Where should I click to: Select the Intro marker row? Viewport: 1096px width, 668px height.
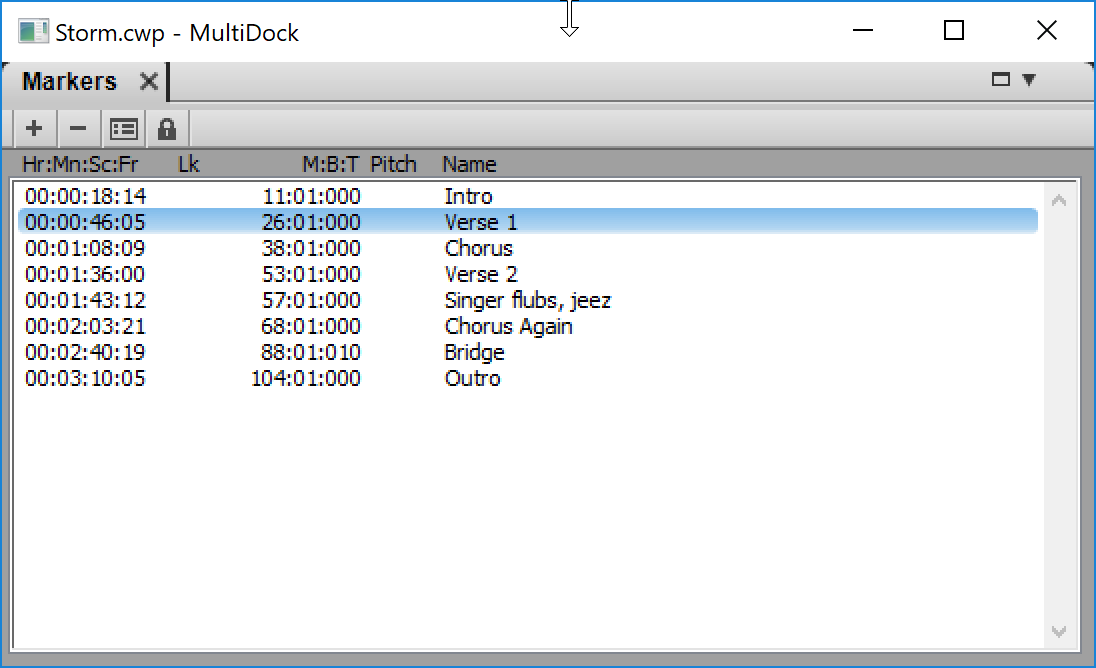pos(468,196)
